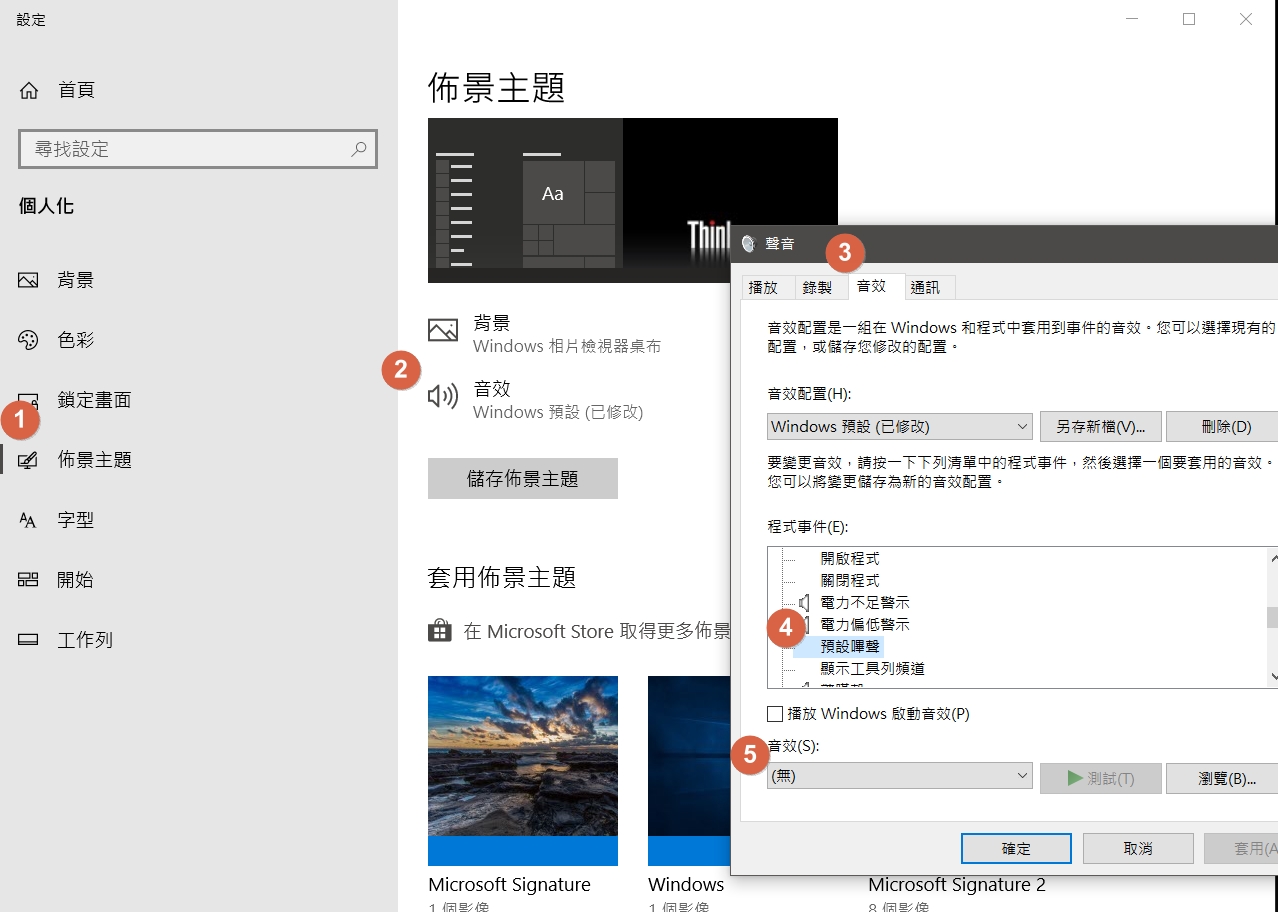Click 確定 in the 聲音 dialog
Screen dimensions: 1278x912
(1016, 848)
